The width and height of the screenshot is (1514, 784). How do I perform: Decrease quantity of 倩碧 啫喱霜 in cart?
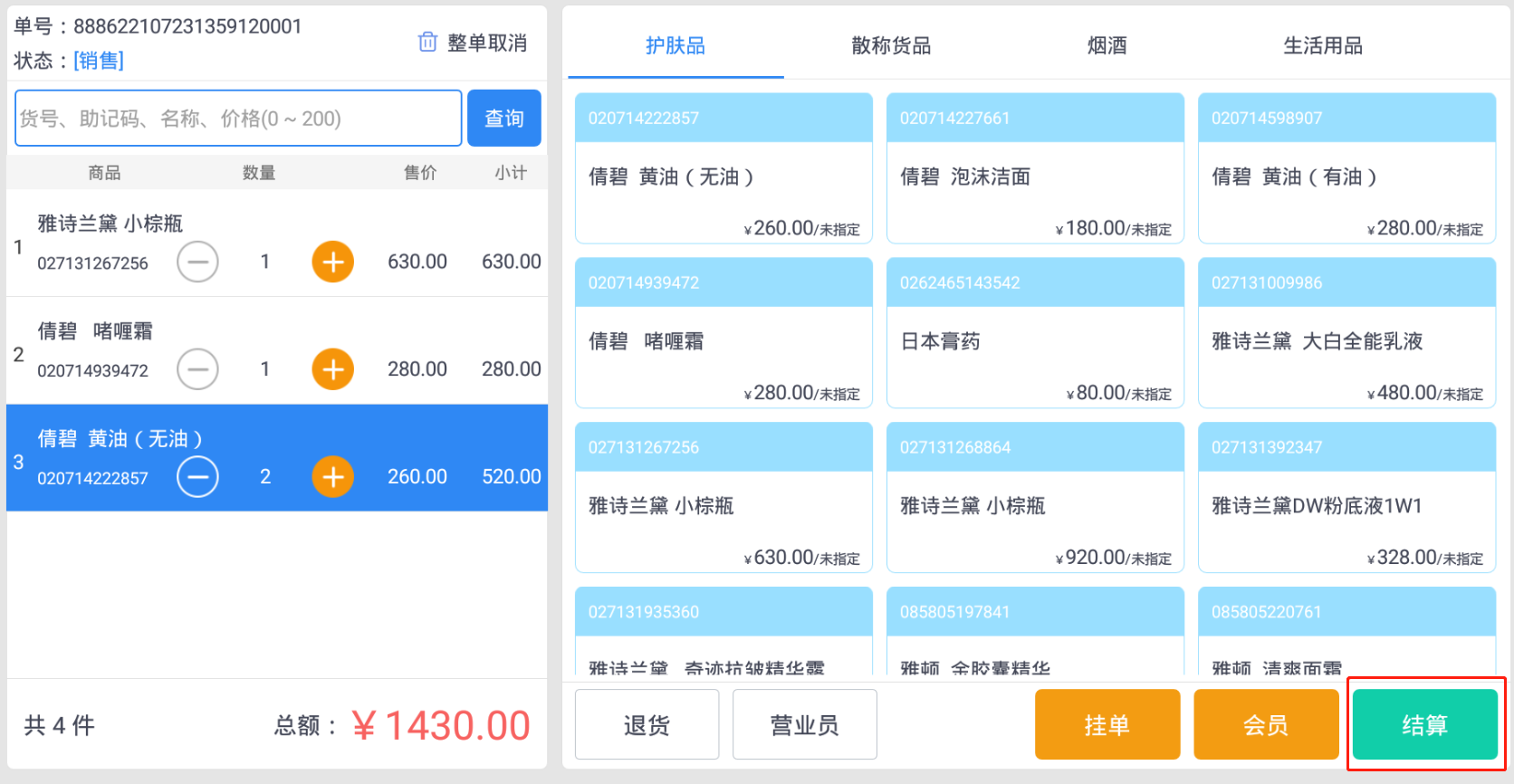[197, 369]
